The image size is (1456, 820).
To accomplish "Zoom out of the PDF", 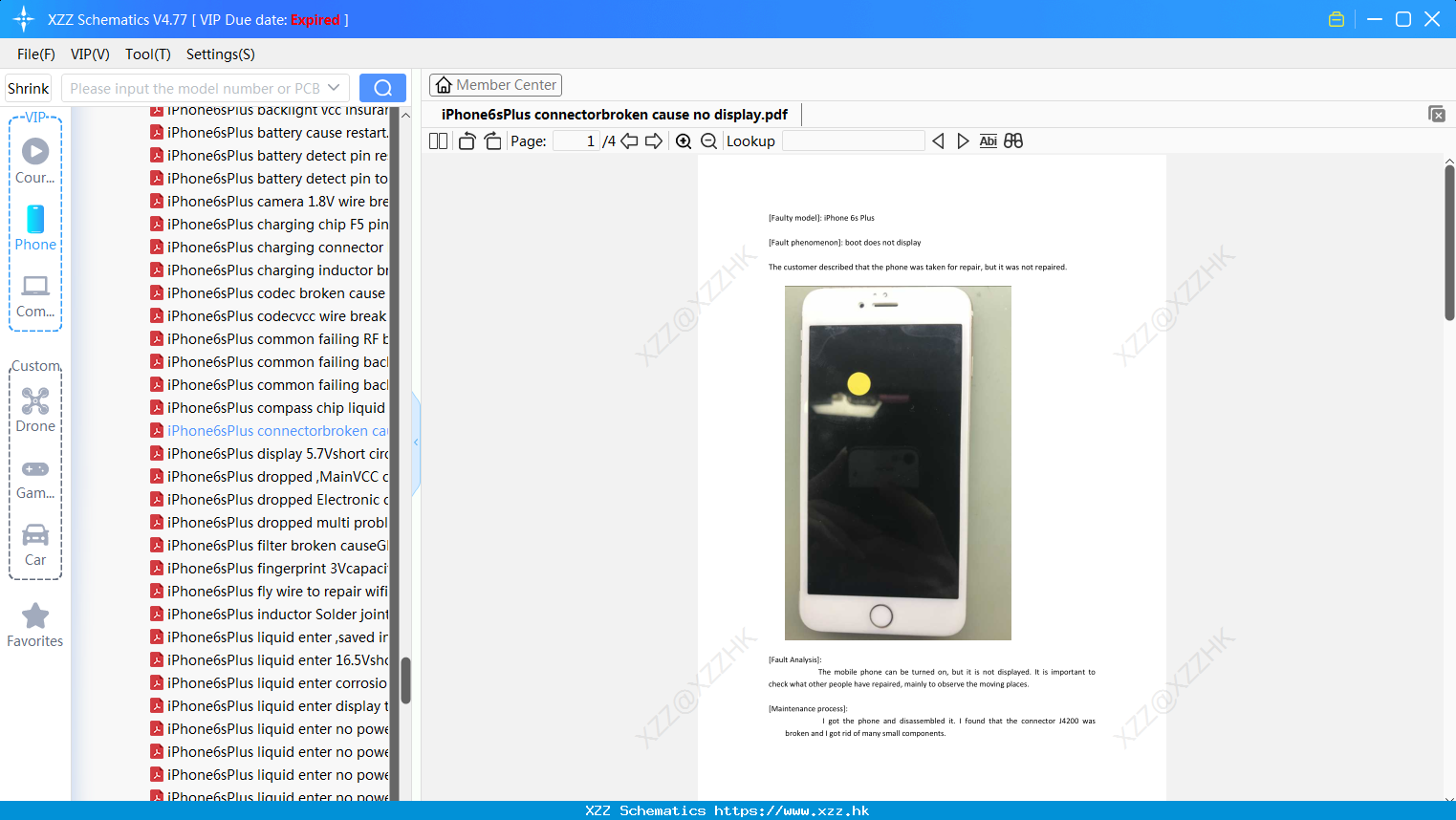I will tap(709, 141).
